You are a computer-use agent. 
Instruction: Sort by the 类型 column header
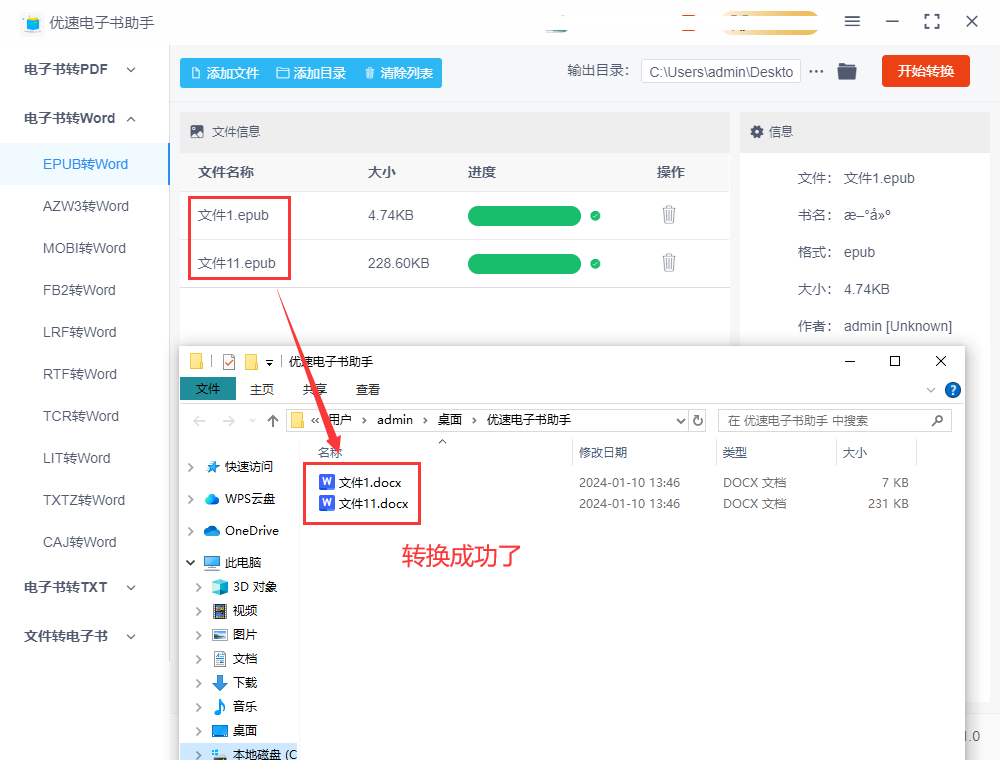pos(735,453)
